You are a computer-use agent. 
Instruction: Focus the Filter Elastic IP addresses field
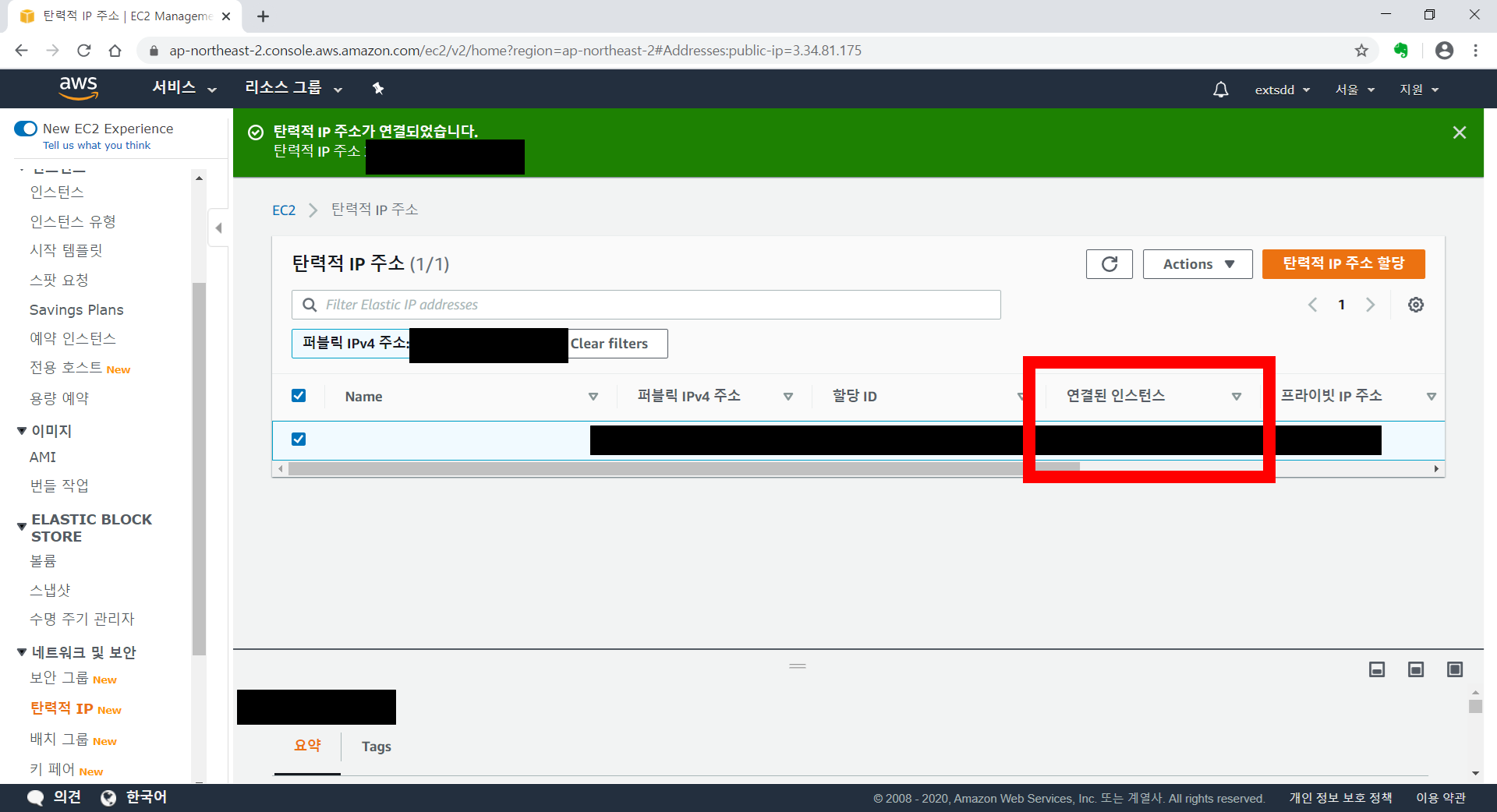[646, 305]
